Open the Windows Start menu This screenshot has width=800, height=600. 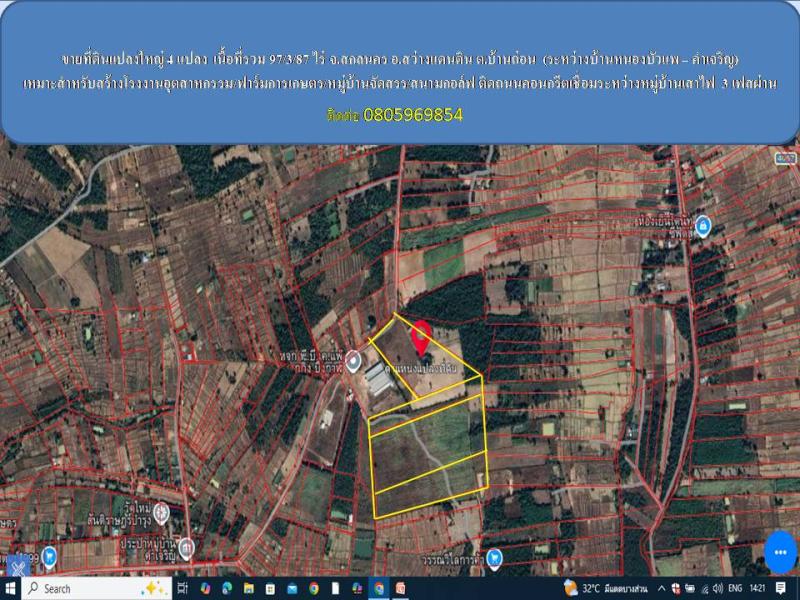point(10,588)
